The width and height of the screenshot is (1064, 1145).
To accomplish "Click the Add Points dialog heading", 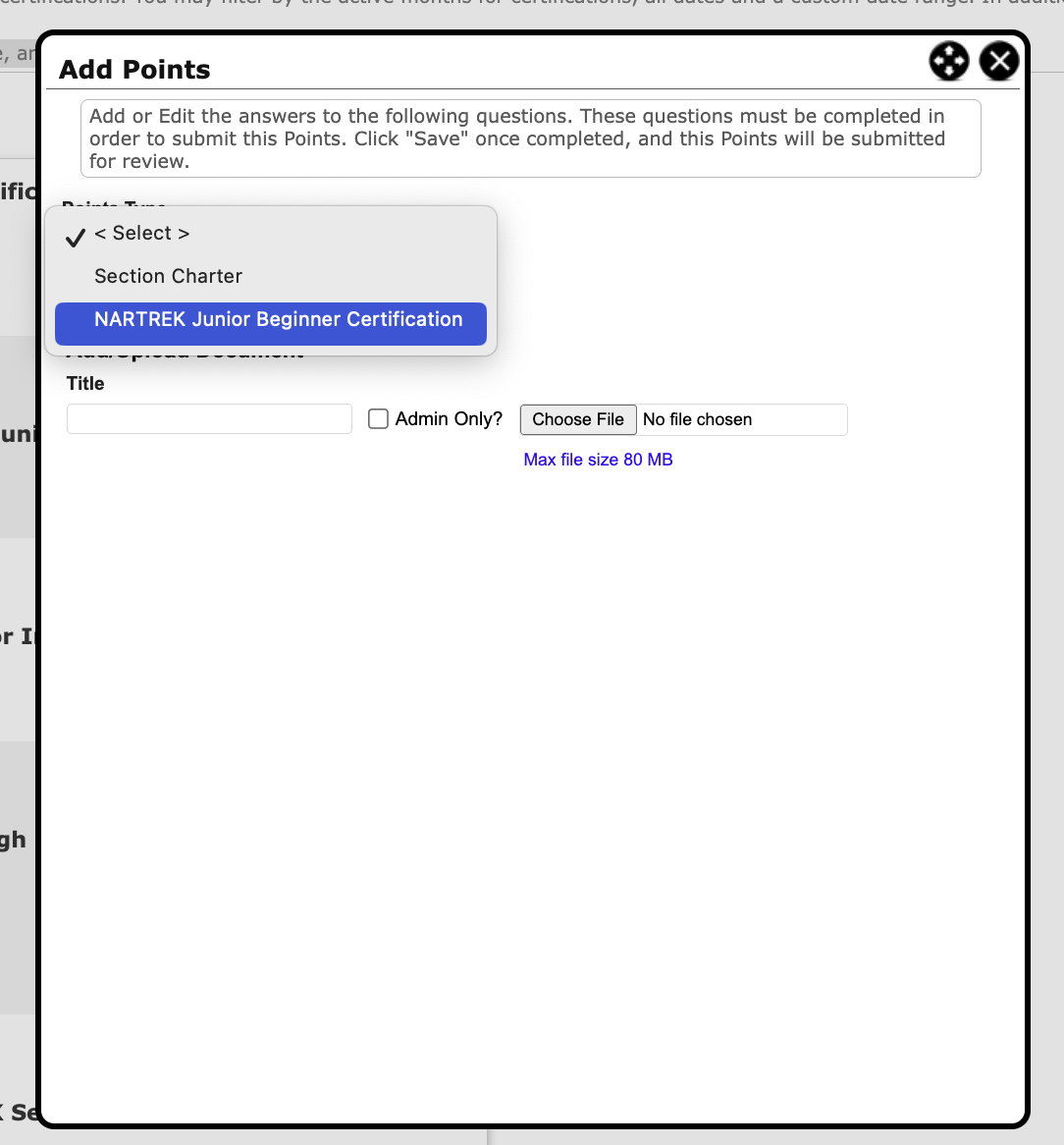I will point(134,70).
